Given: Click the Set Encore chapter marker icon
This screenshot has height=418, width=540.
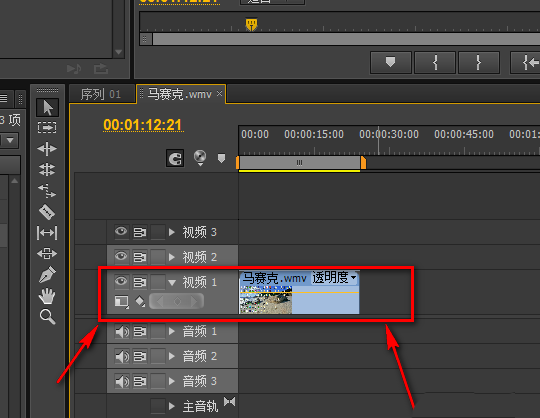Looking at the screenshot, I should [200, 158].
